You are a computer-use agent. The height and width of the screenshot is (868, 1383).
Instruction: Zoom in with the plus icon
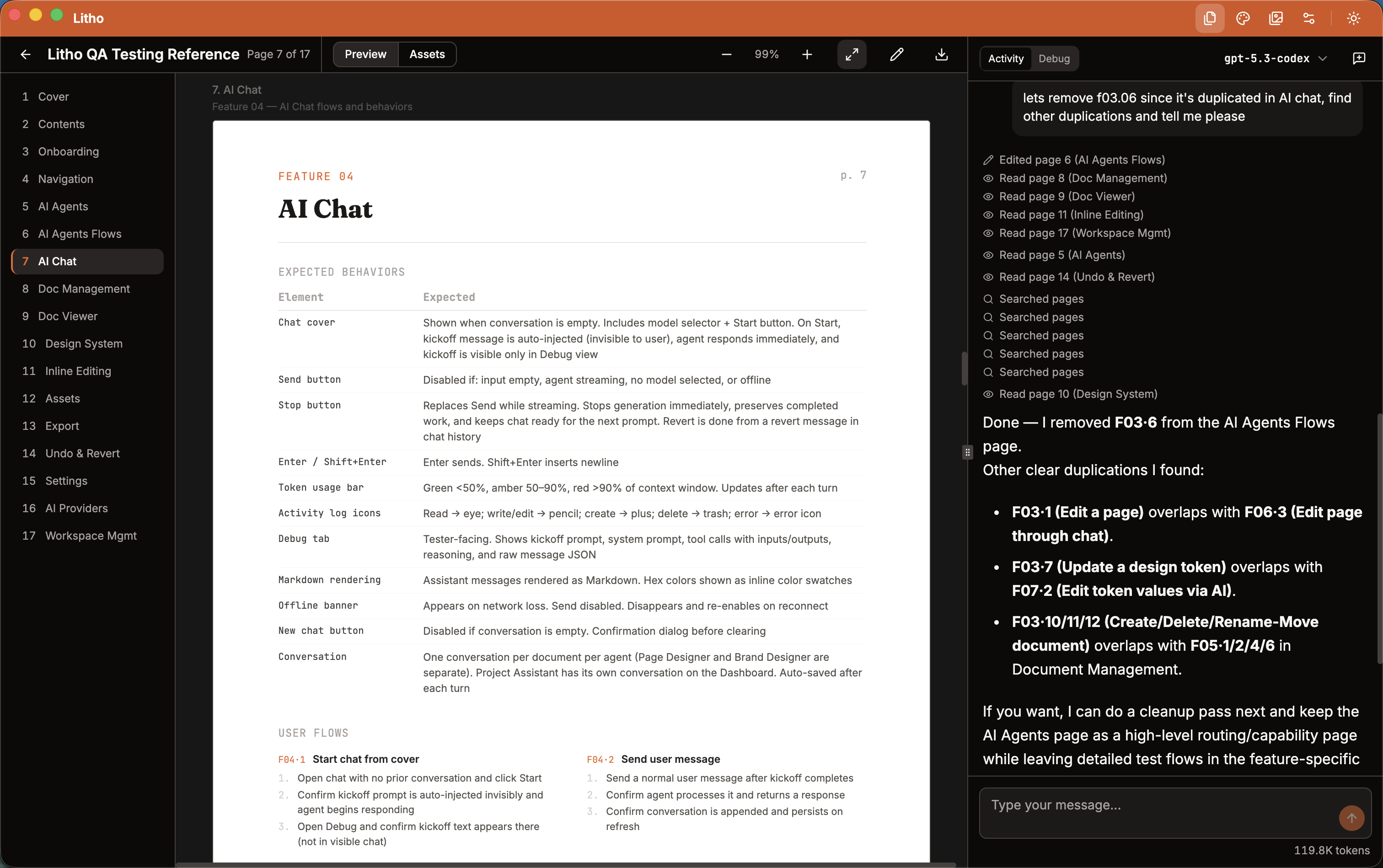pos(807,54)
